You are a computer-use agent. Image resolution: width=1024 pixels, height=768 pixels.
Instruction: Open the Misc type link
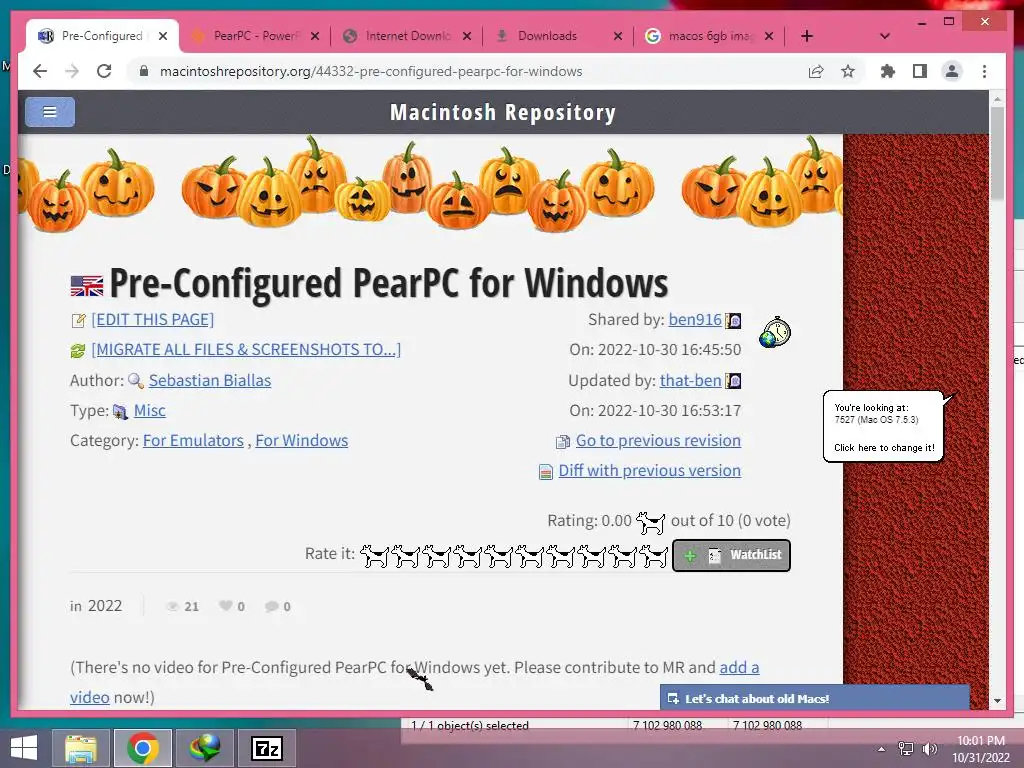150,410
